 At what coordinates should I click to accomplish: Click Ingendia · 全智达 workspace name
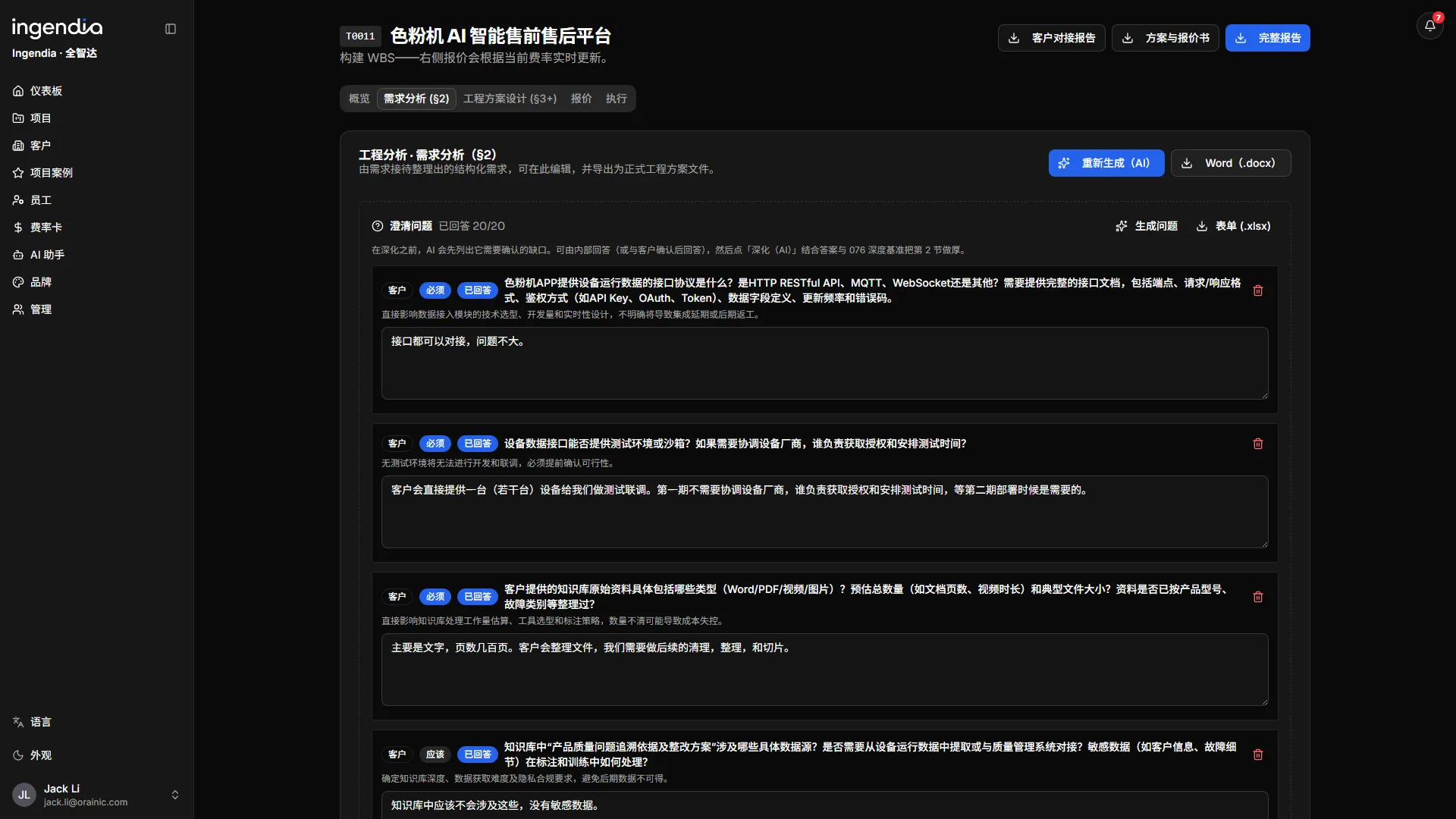(x=55, y=53)
